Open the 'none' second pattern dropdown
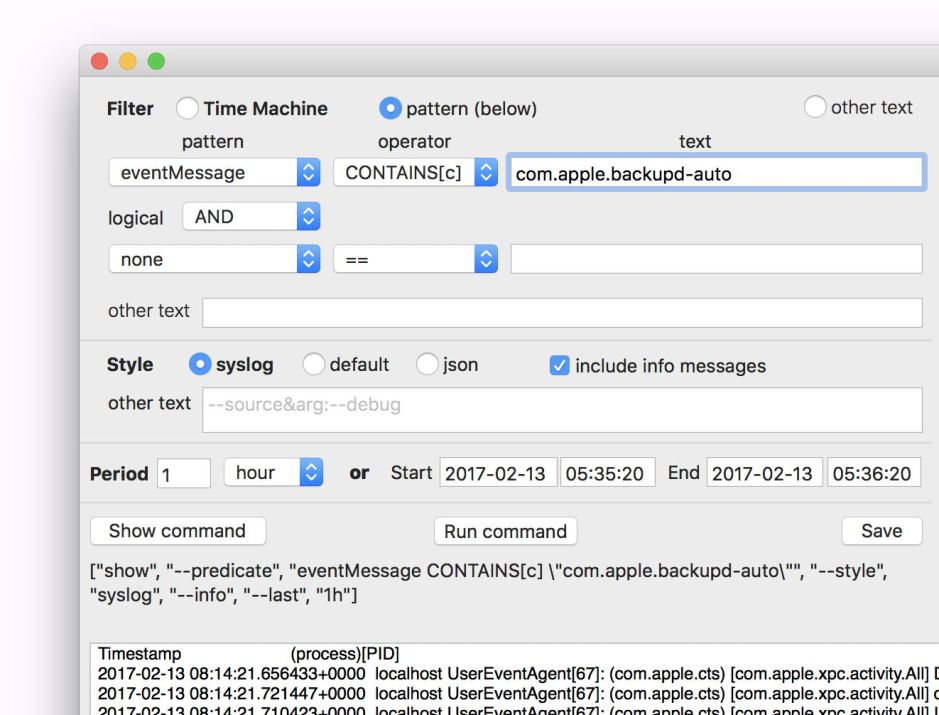This screenshot has width=939, height=715. point(214,259)
